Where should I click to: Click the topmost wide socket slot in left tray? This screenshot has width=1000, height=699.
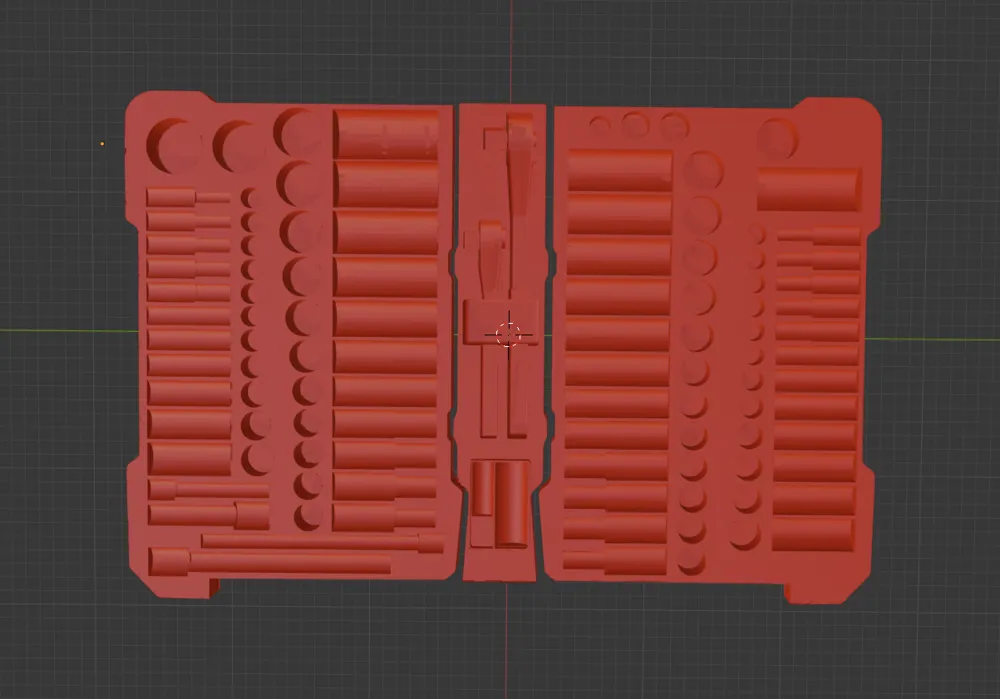pos(386,134)
